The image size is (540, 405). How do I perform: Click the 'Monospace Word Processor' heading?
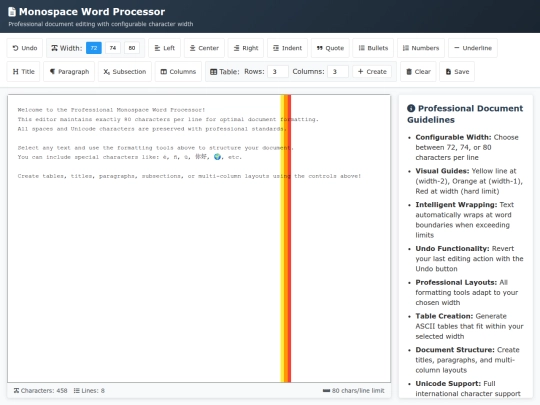click(x=92, y=12)
